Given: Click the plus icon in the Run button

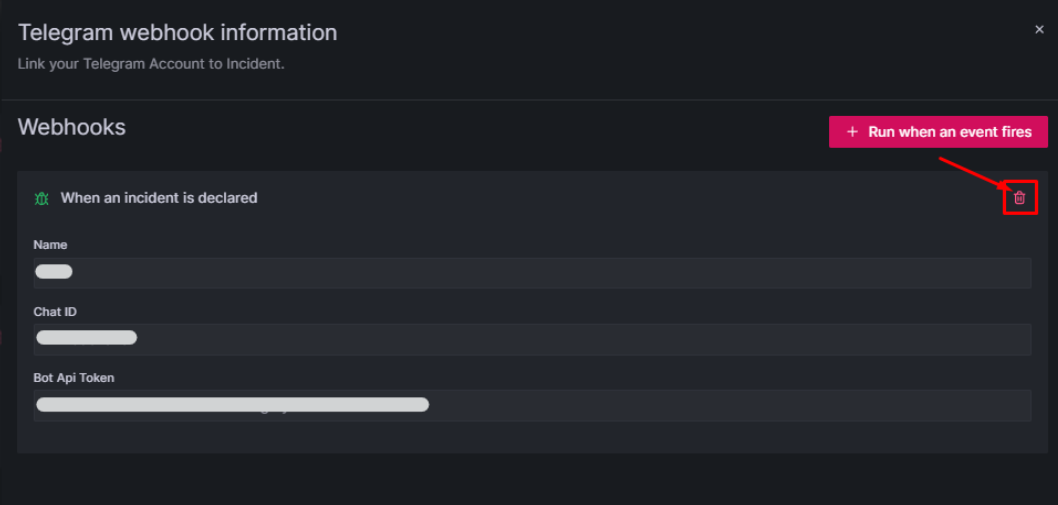Looking at the screenshot, I should (x=852, y=132).
